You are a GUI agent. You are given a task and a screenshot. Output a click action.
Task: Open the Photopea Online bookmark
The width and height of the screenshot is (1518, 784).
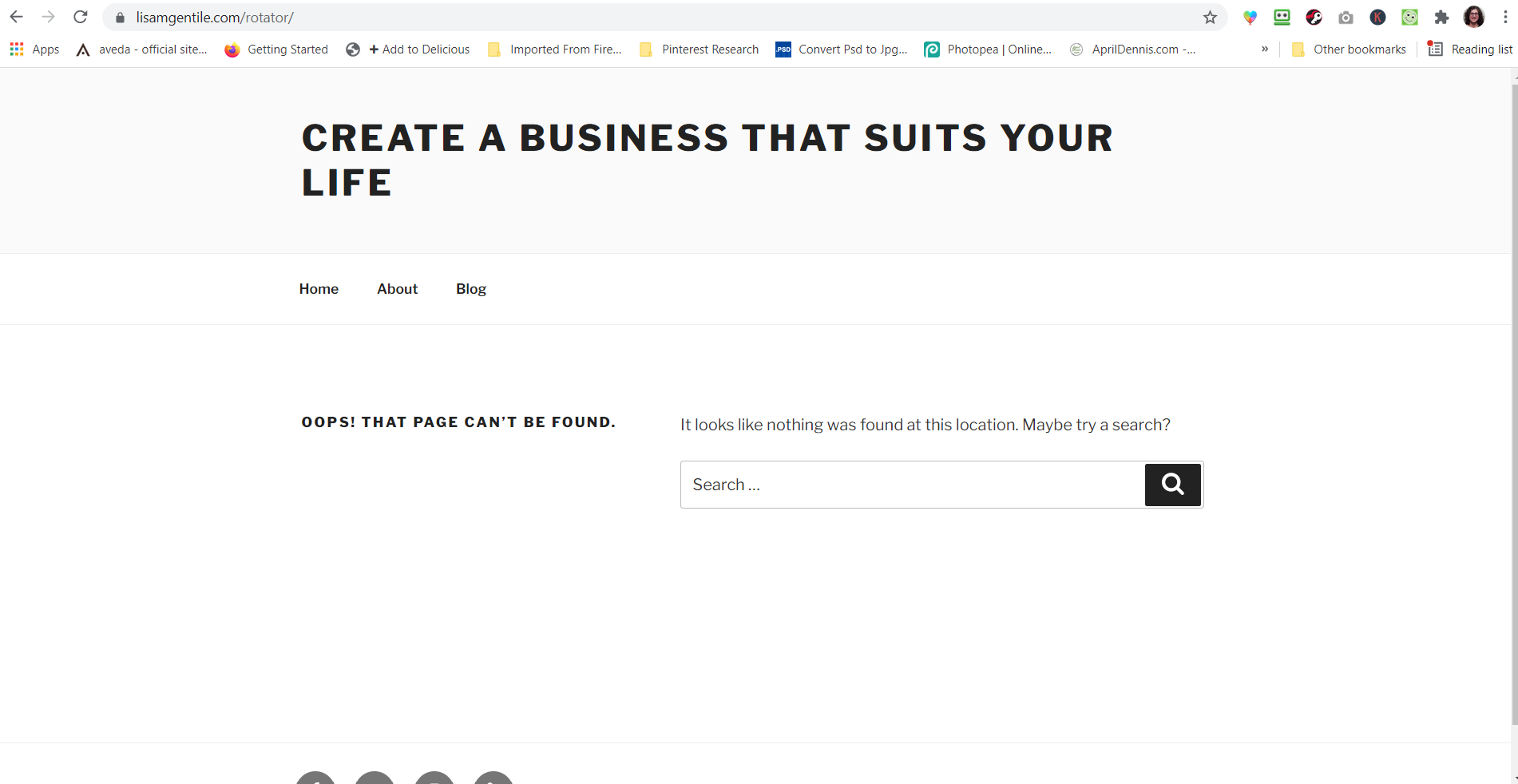(x=988, y=49)
